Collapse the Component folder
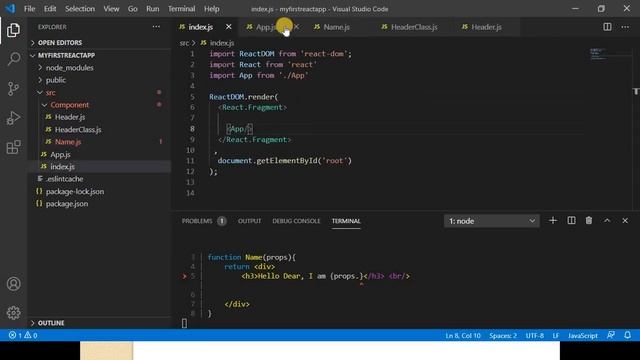This screenshot has height=360, width=640. (69, 105)
